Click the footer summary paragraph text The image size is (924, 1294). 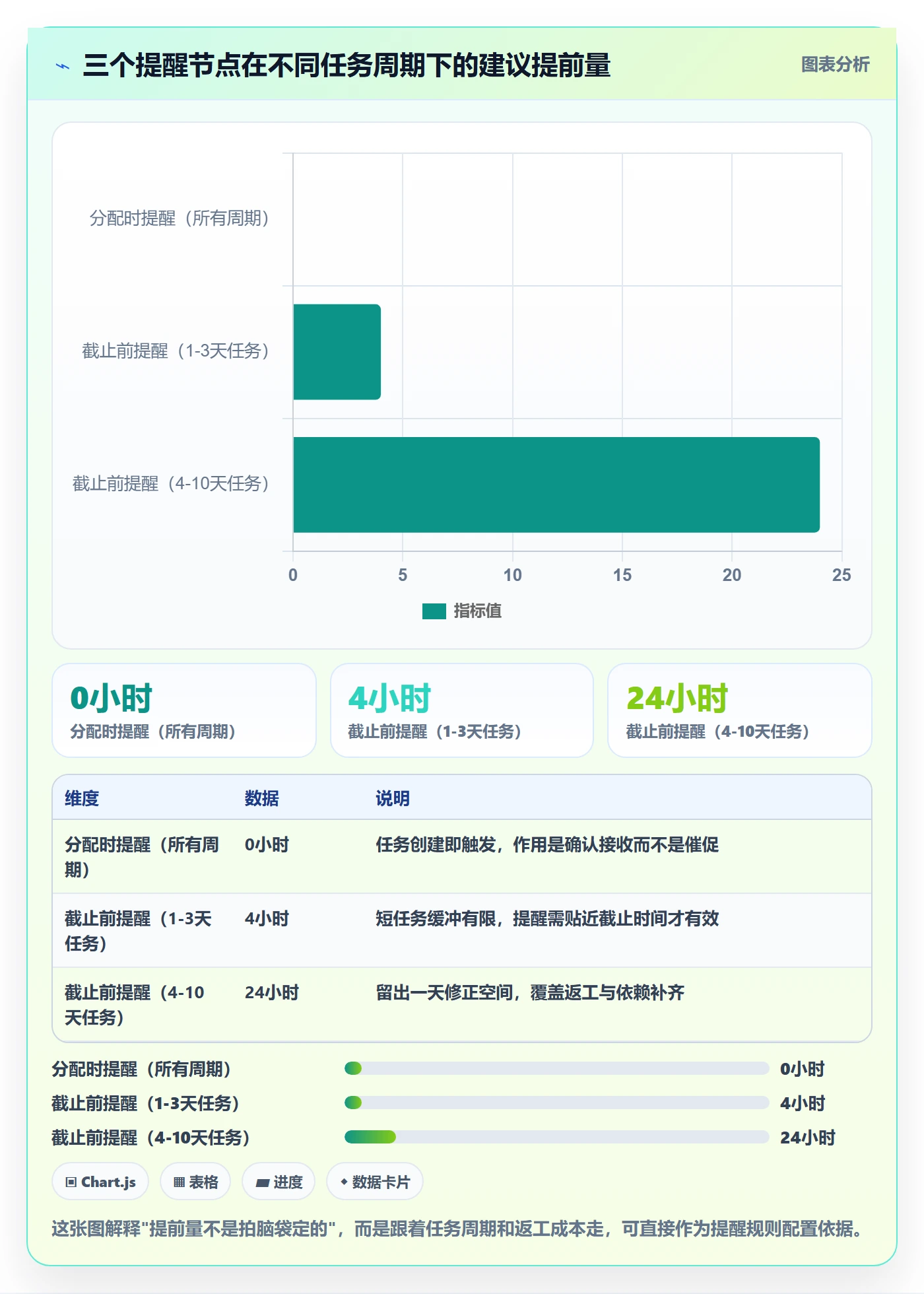(457, 1229)
